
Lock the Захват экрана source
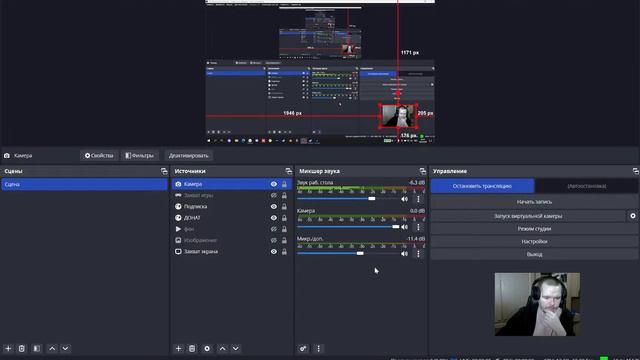pyautogui.click(x=284, y=252)
